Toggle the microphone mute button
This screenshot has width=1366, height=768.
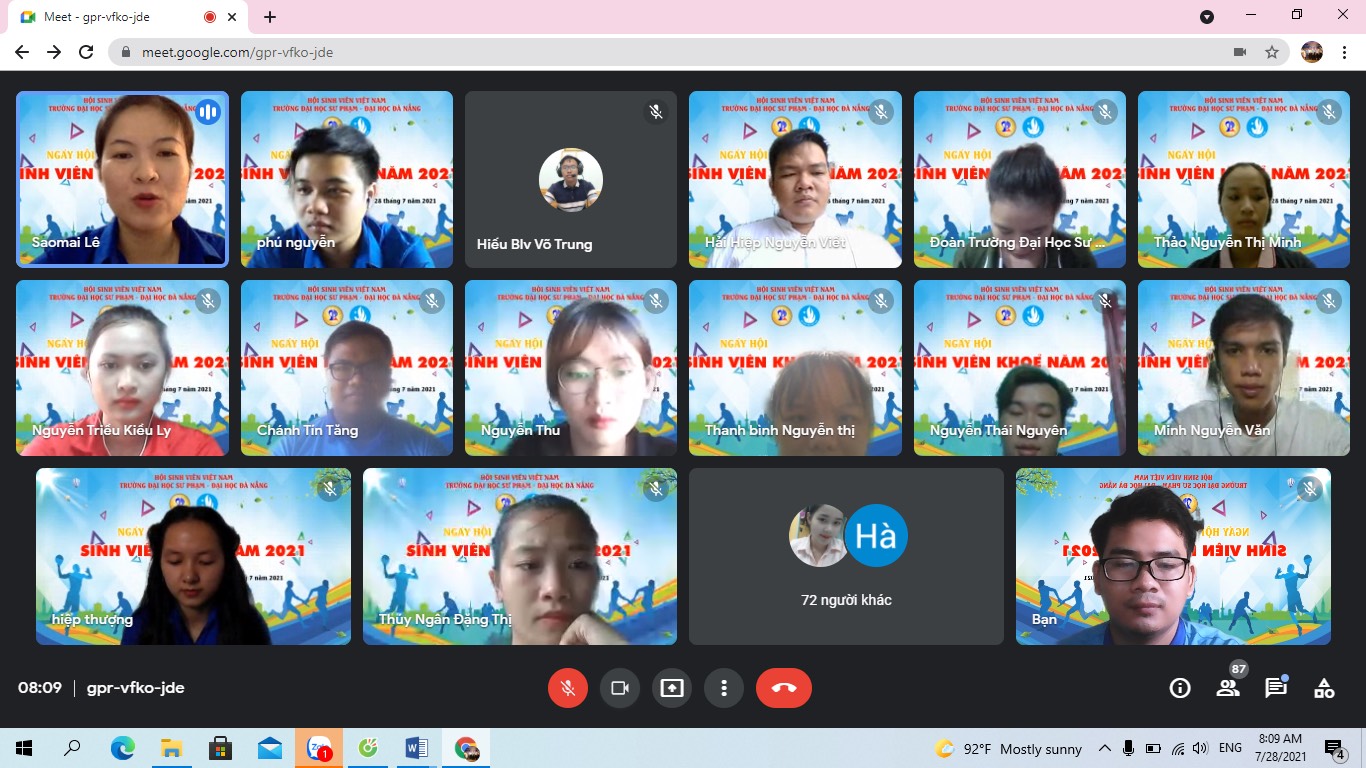[x=568, y=688]
